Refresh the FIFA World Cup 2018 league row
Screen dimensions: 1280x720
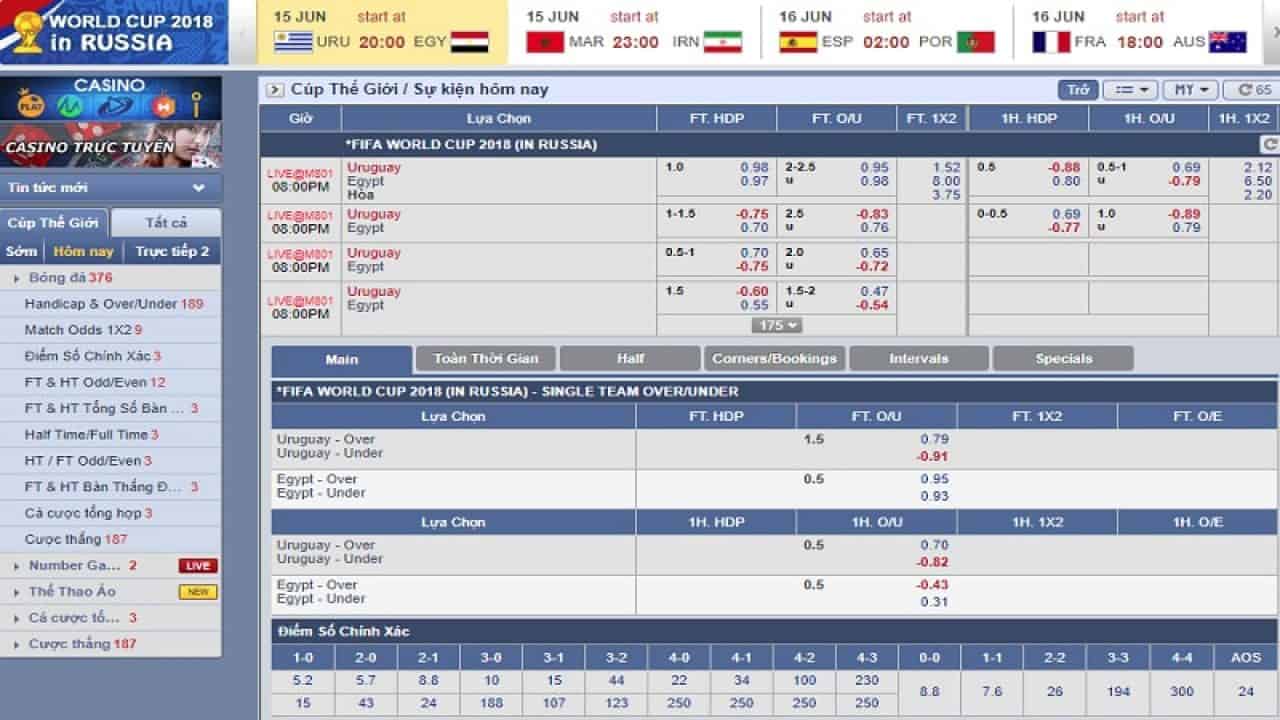click(1269, 145)
